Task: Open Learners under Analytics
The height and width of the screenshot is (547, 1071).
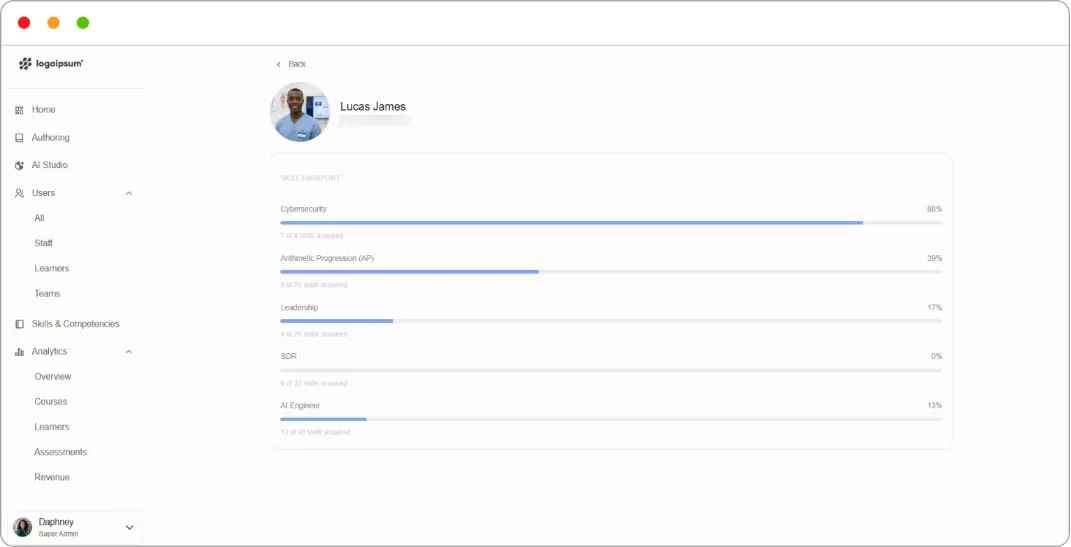Action: coord(52,427)
